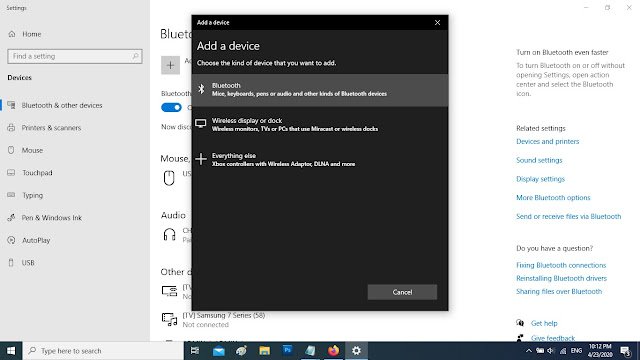
Task: Open More Bluetooth options link
Action: pyautogui.click(x=553, y=198)
